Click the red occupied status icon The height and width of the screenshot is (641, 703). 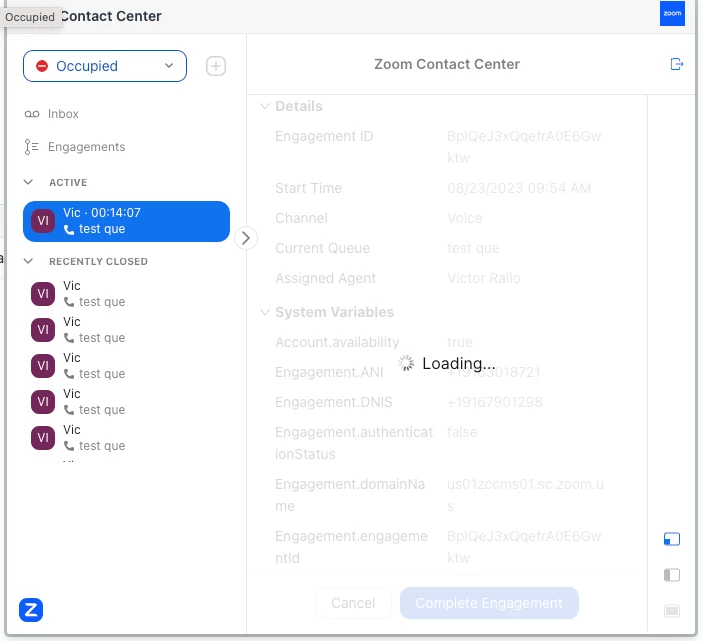click(x=42, y=66)
